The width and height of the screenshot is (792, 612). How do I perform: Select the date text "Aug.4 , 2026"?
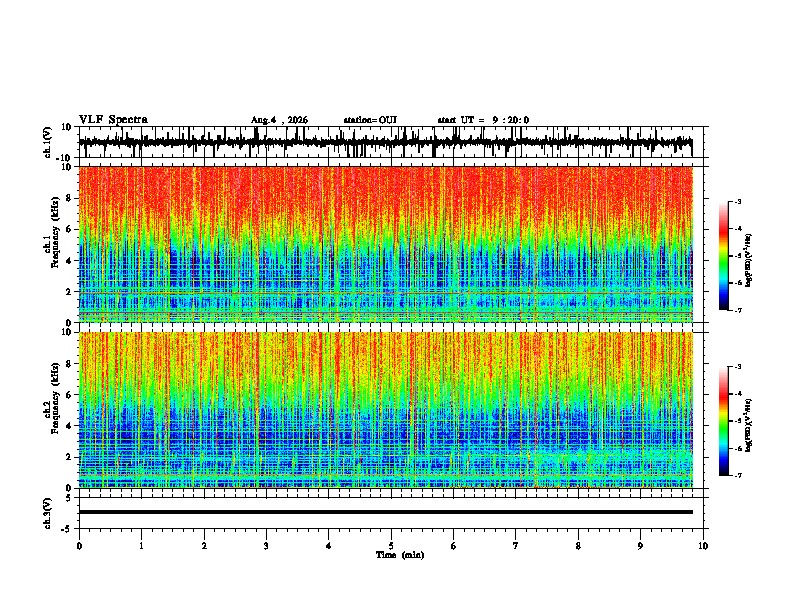pos(279,120)
